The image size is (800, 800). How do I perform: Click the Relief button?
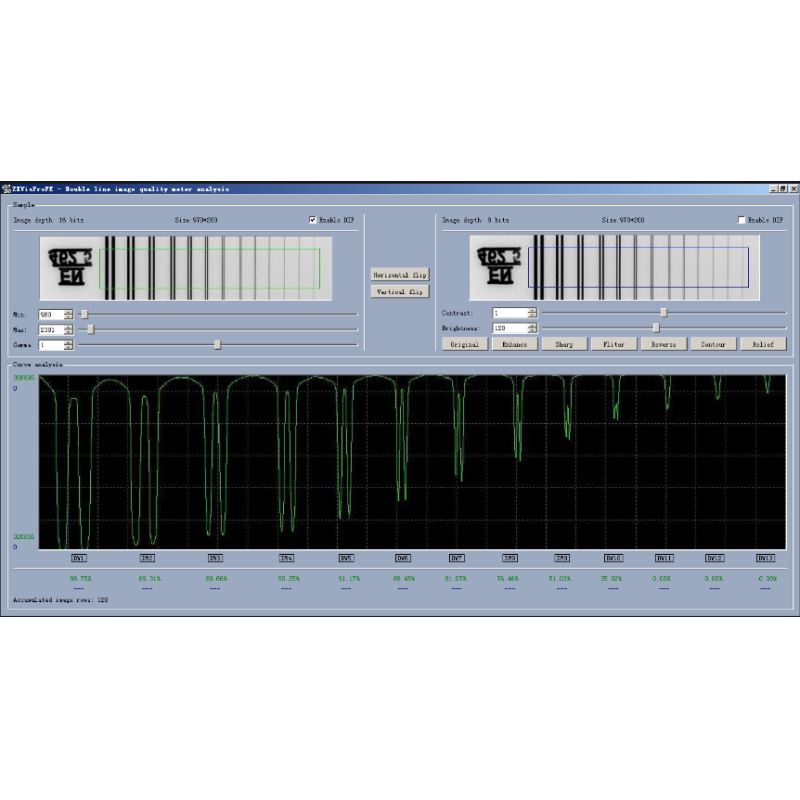tap(763, 344)
